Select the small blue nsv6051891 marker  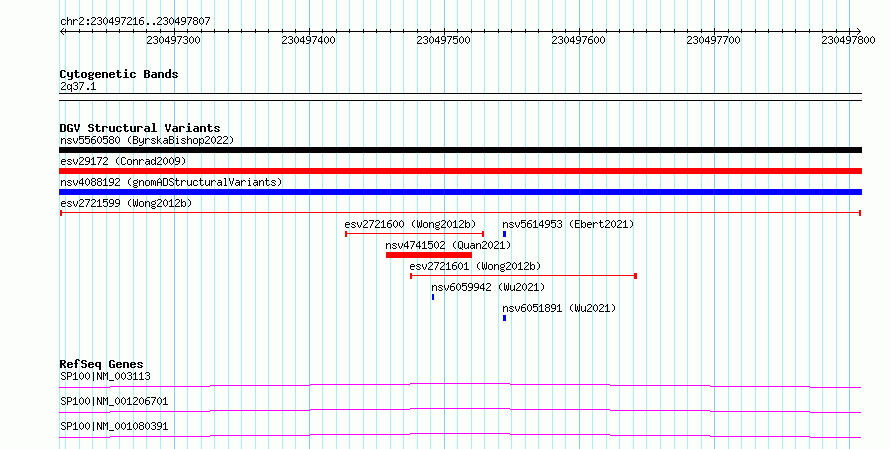(x=504, y=318)
